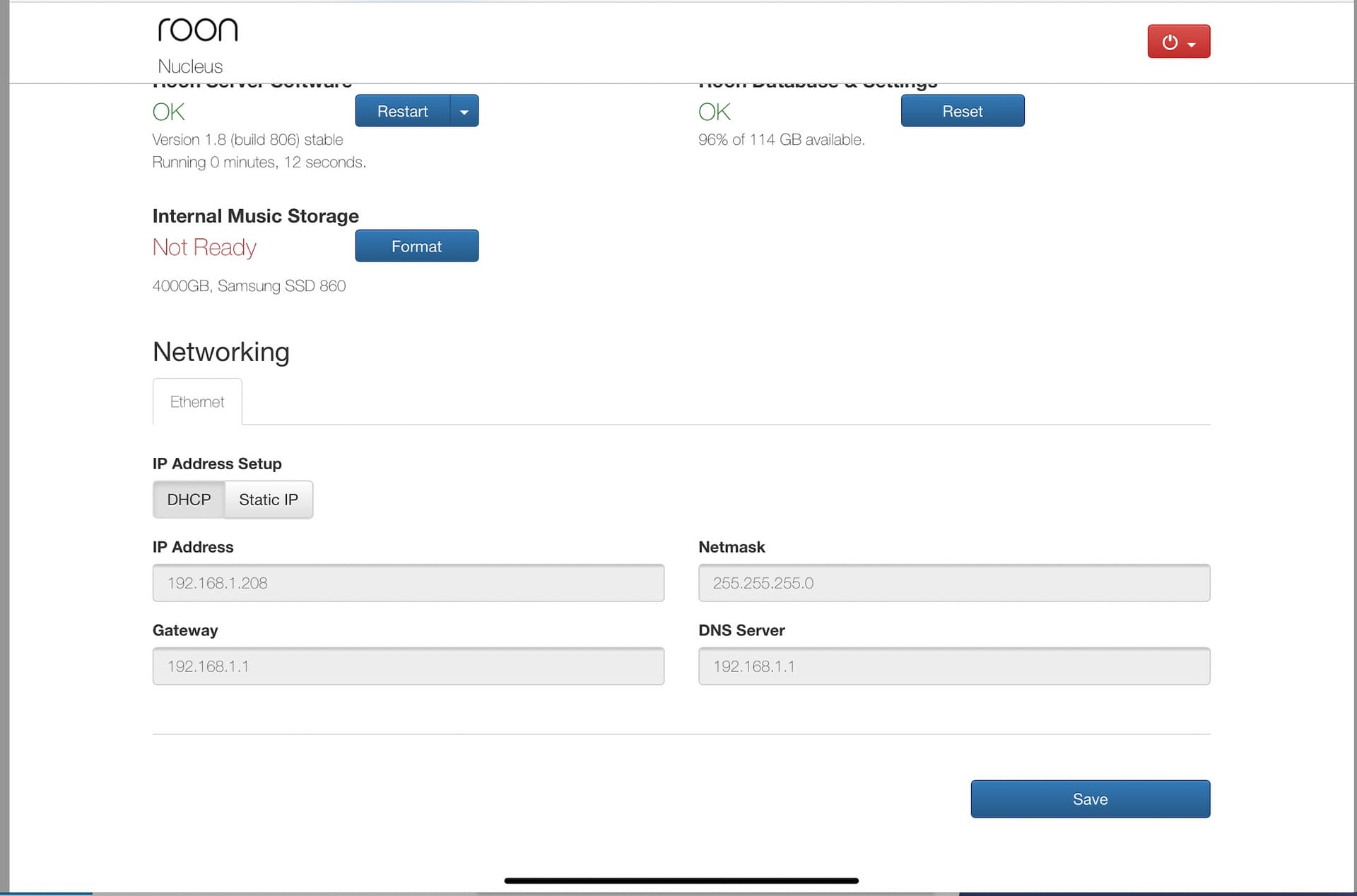The image size is (1357, 896).
Task: Click the OK status under Roon Server Software
Action: [169, 112]
